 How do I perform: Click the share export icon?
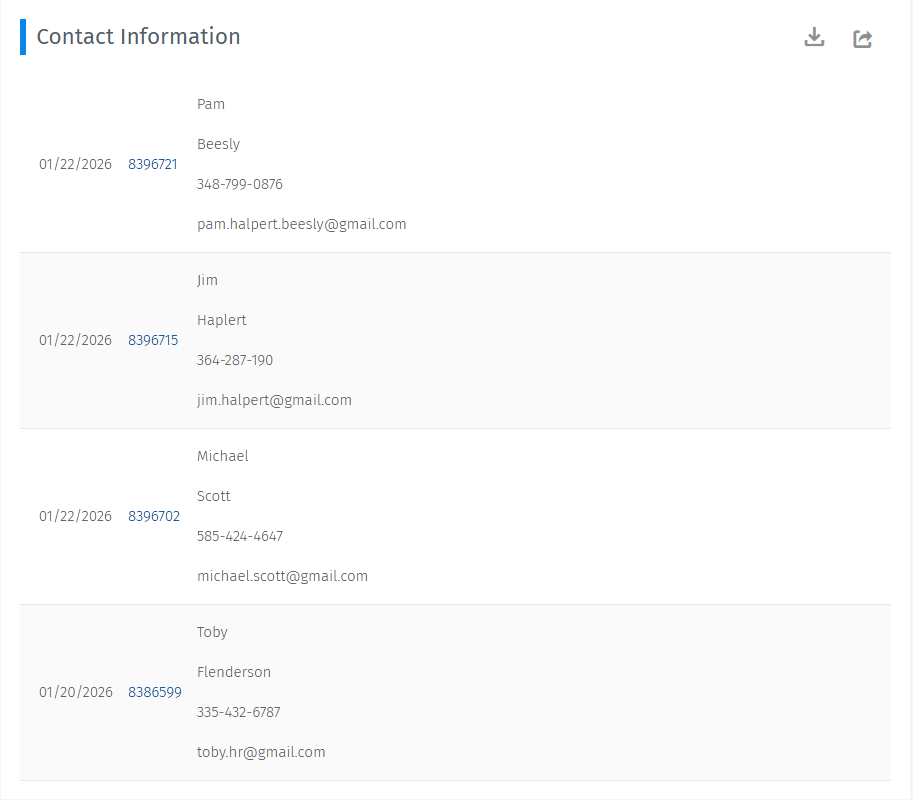(862, 39)
